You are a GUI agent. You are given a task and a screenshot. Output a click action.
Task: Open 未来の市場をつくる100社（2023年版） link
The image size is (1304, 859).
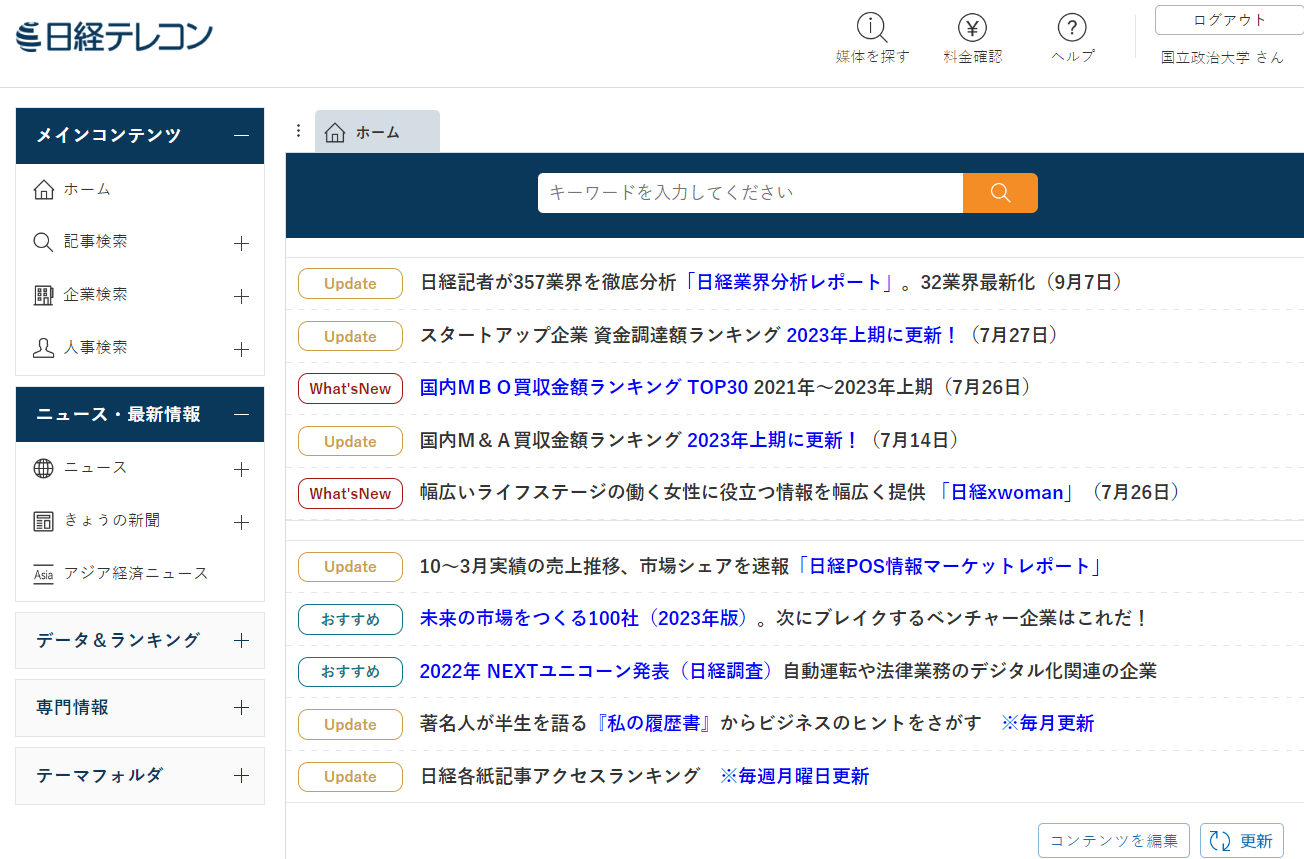pos(583,618)
